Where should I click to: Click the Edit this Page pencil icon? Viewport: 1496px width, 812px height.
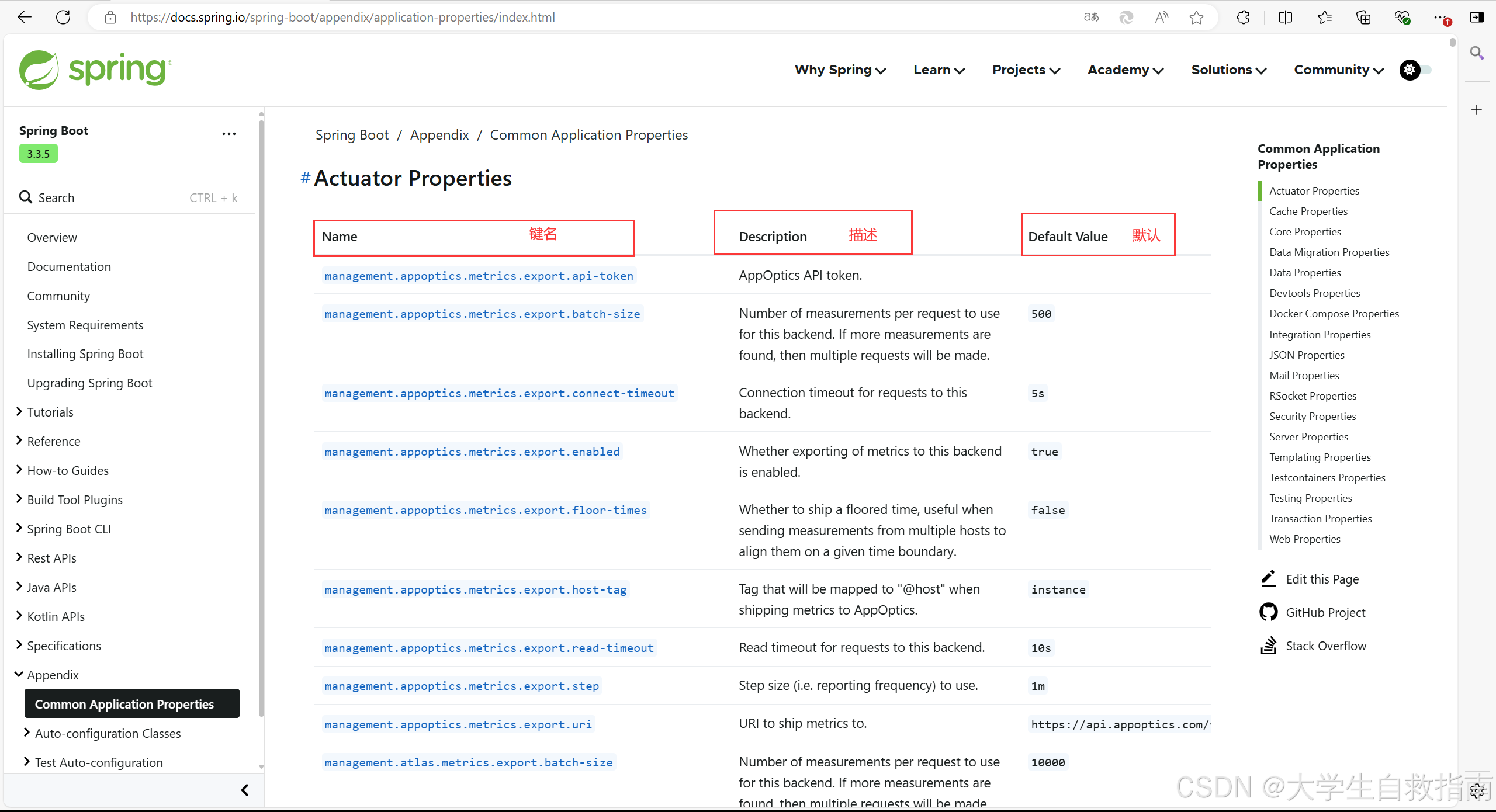1268,579
